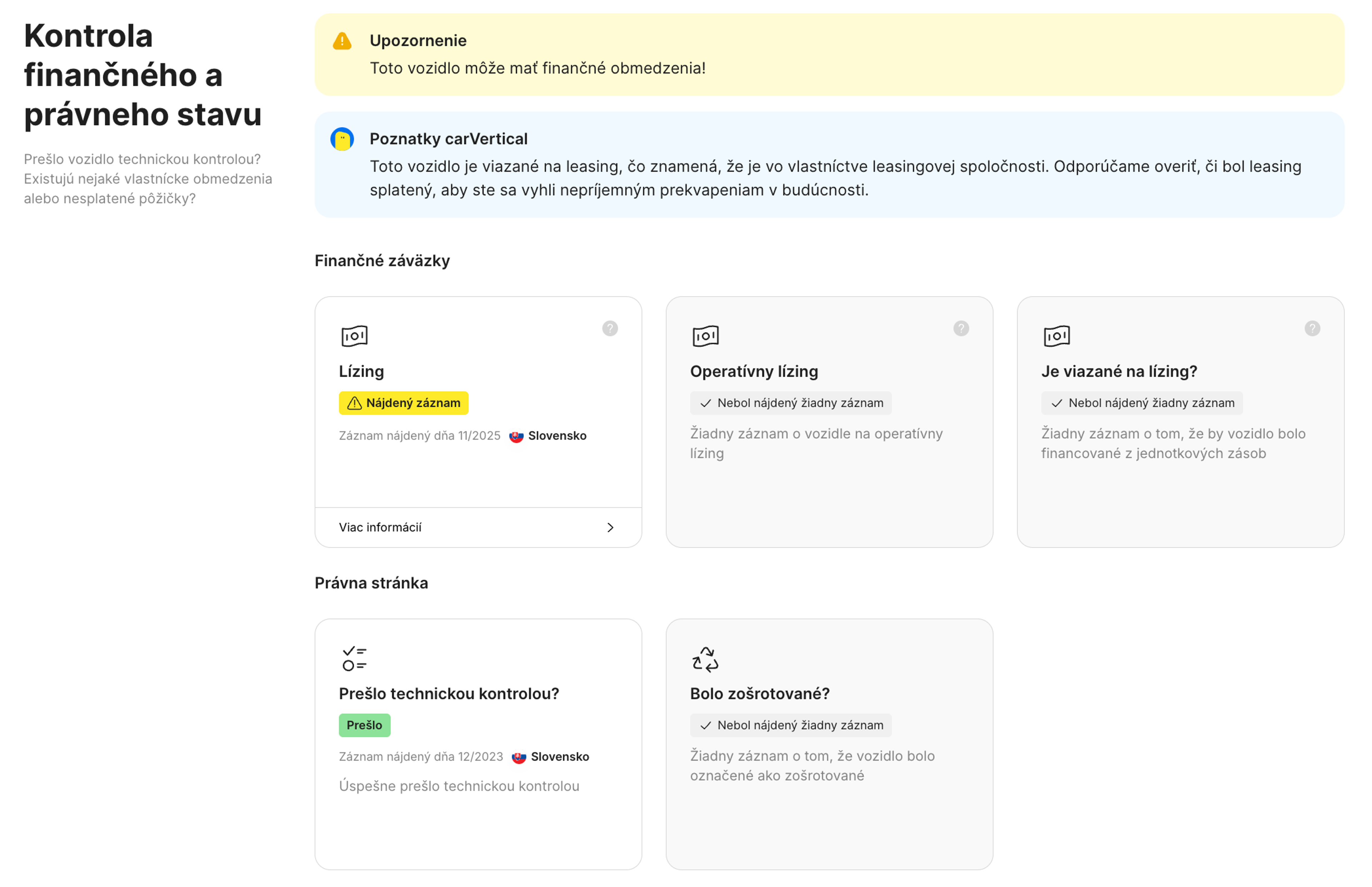The height and width of the screenshot is (887, 1372).
Task: Click the banknote icon on Lízing card
Action: (354, 336)
